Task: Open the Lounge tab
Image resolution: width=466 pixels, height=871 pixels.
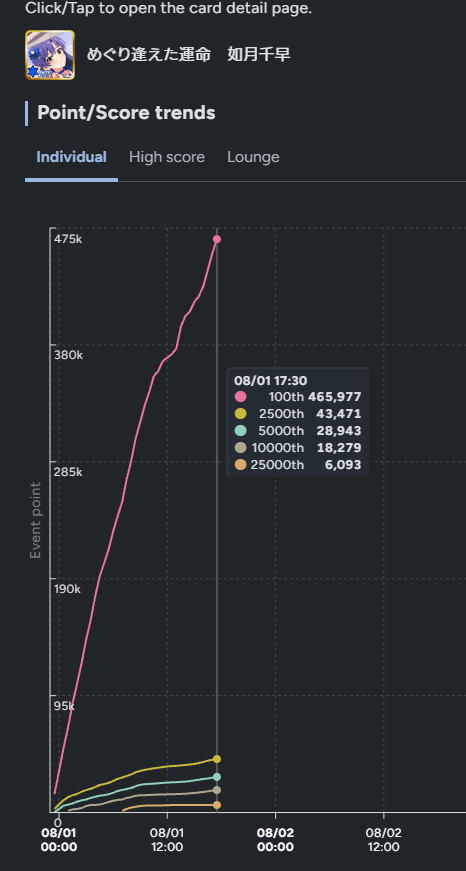Action: (253, 157)
